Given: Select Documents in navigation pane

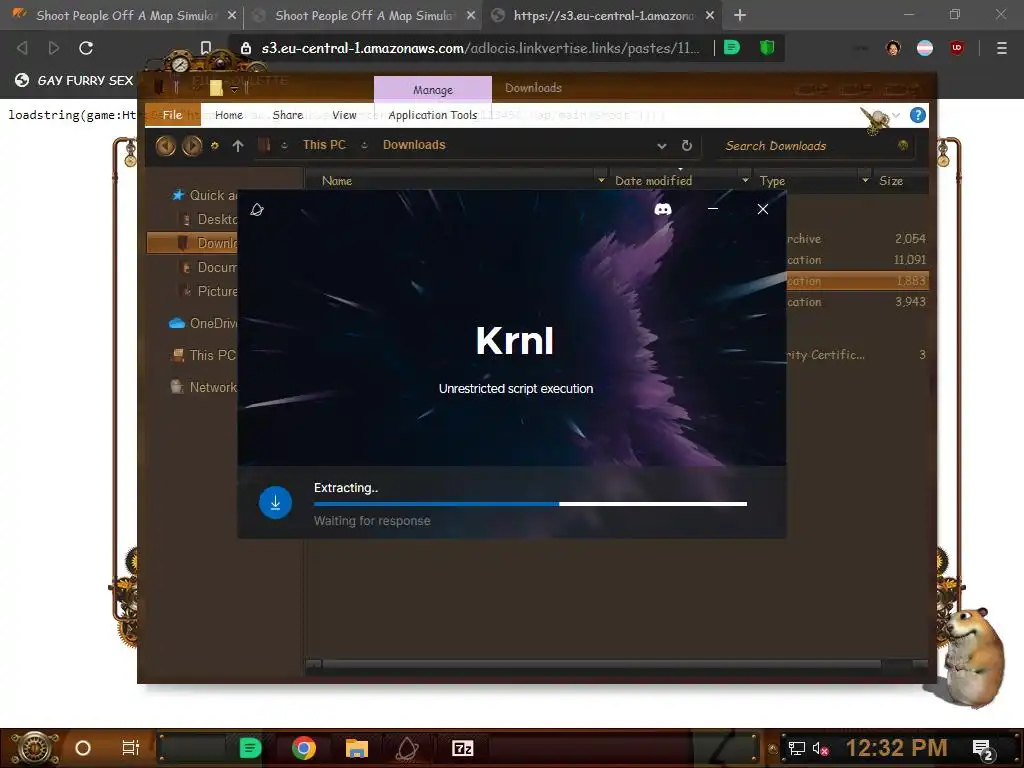Looking at the screenshot, I should (209, 267).
